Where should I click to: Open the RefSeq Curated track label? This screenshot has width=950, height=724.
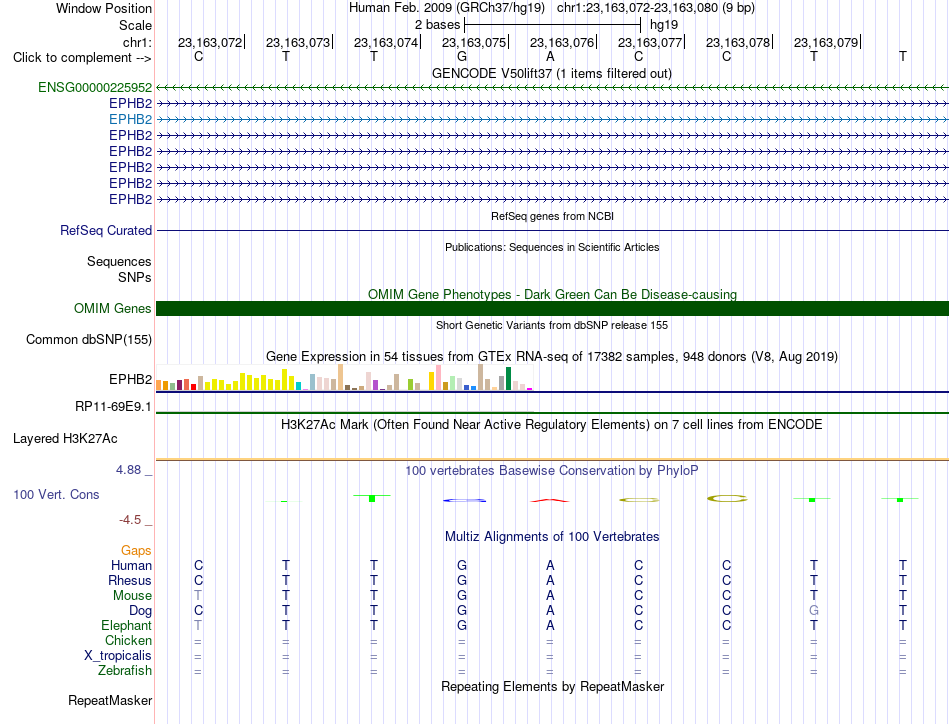click(106, 231)
